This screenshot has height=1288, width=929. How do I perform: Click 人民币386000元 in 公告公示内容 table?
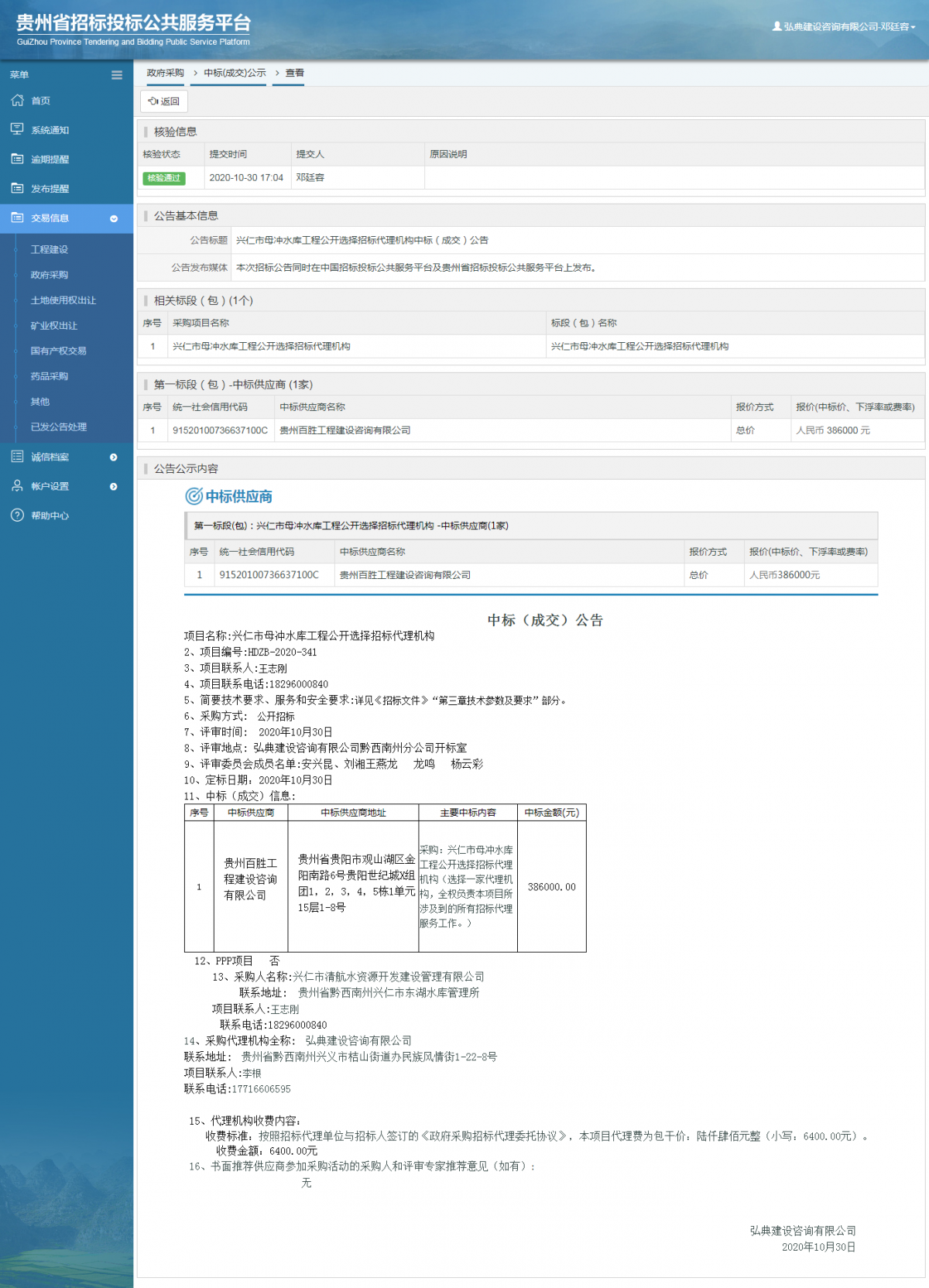click(785, 575)
